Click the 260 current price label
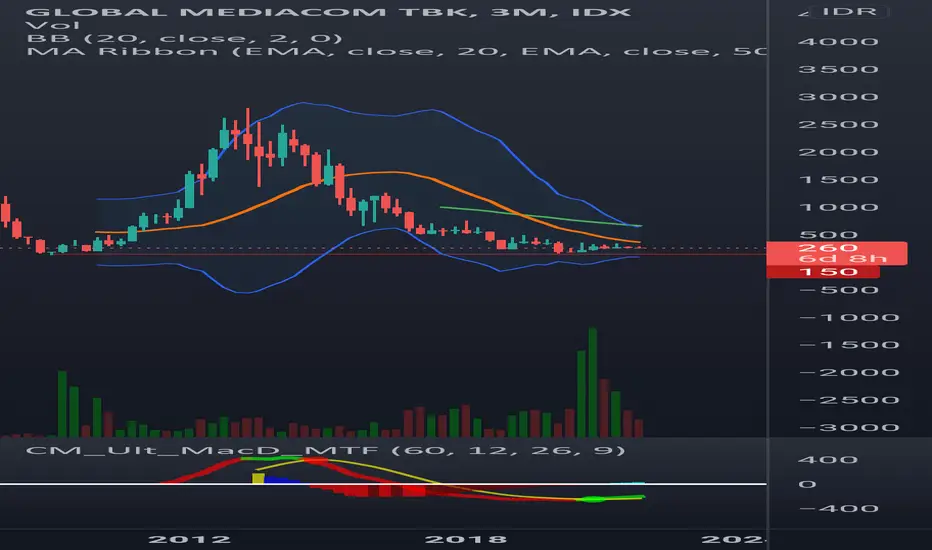The width and height of the screenshot is (932, 550). click(827, 247)
